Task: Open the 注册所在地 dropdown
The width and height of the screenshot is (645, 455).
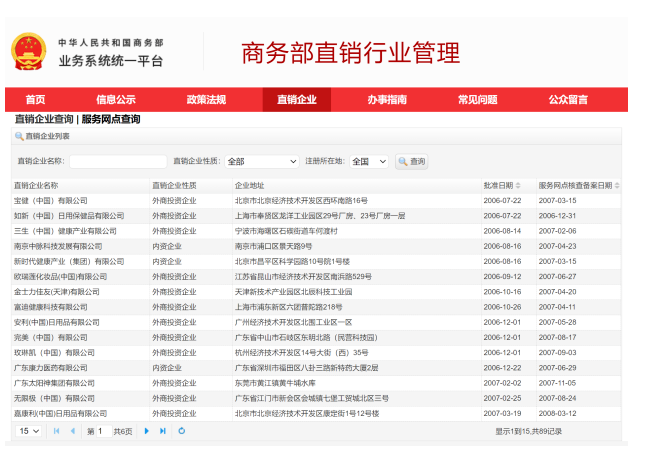Action: (x=369, y=161)
